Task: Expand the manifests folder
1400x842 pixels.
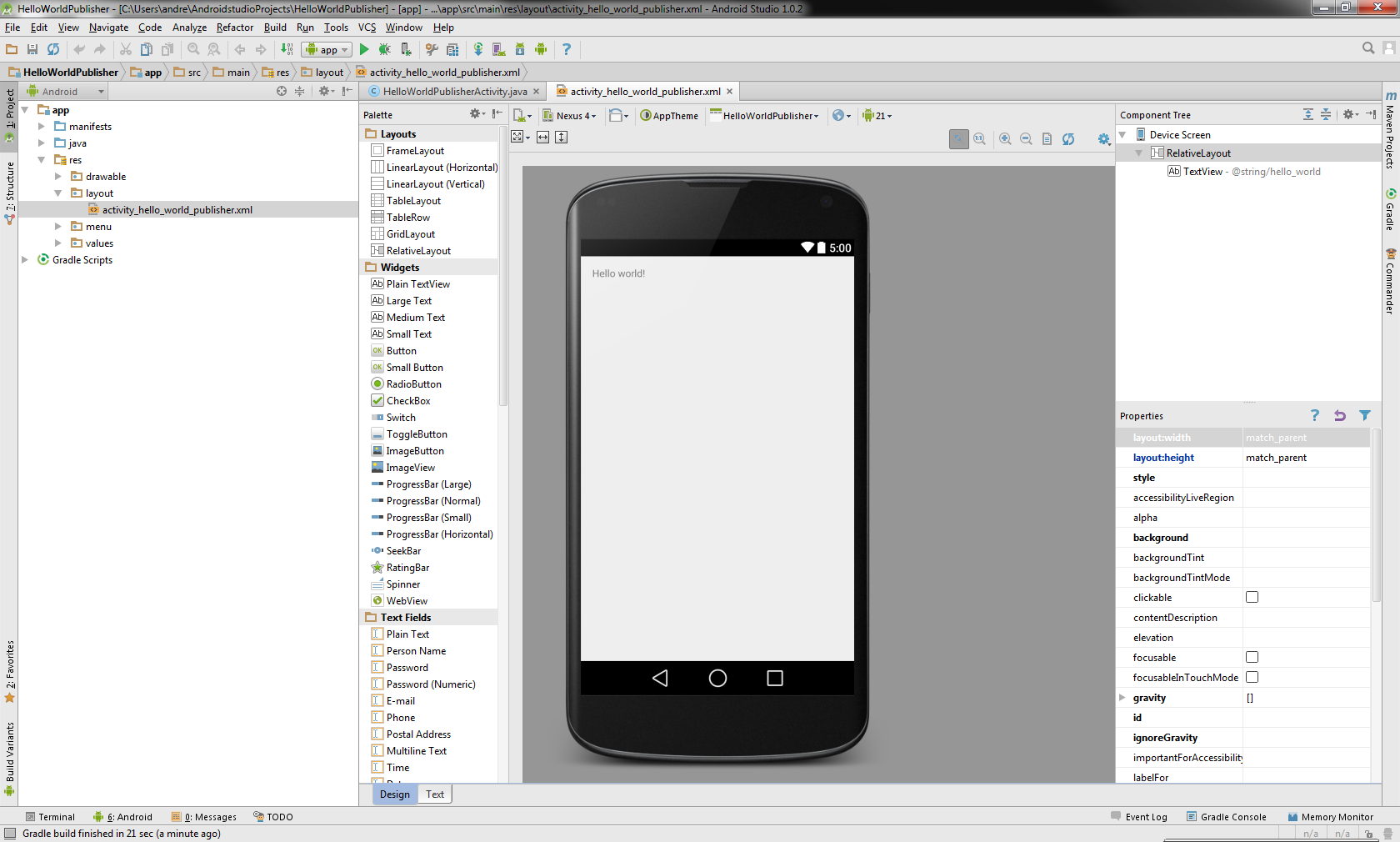Action: pyautogui.click(x=42, y=127)
